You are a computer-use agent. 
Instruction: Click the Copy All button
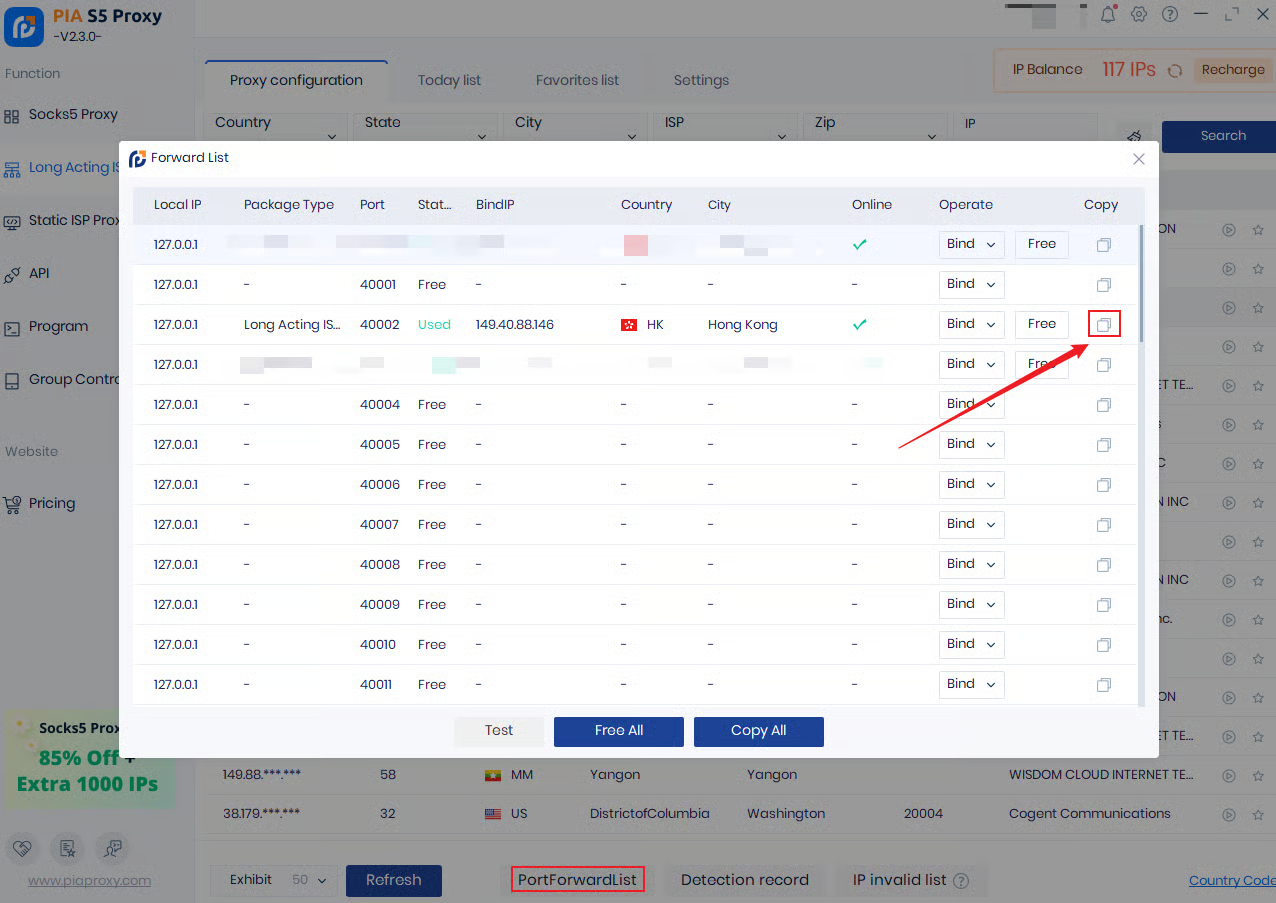[758, 731]
